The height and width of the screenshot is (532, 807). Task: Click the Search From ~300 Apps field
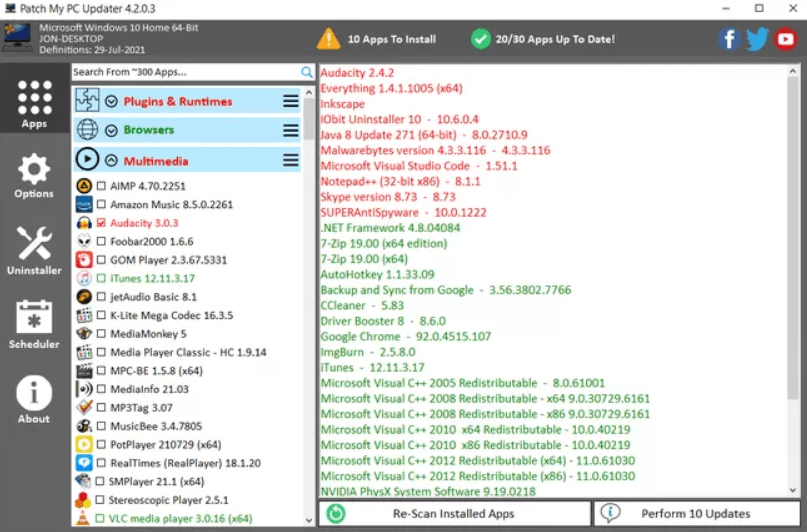(x=185, y=72)
